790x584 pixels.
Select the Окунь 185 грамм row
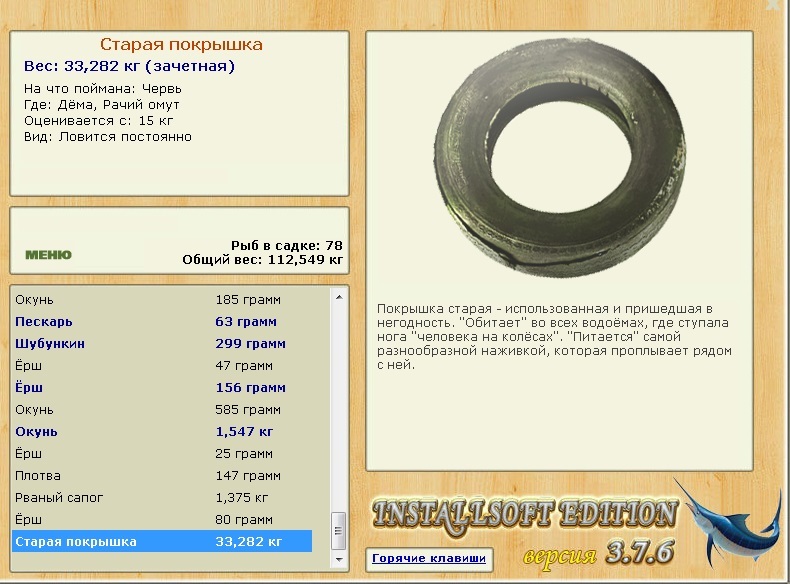[162, 299]
